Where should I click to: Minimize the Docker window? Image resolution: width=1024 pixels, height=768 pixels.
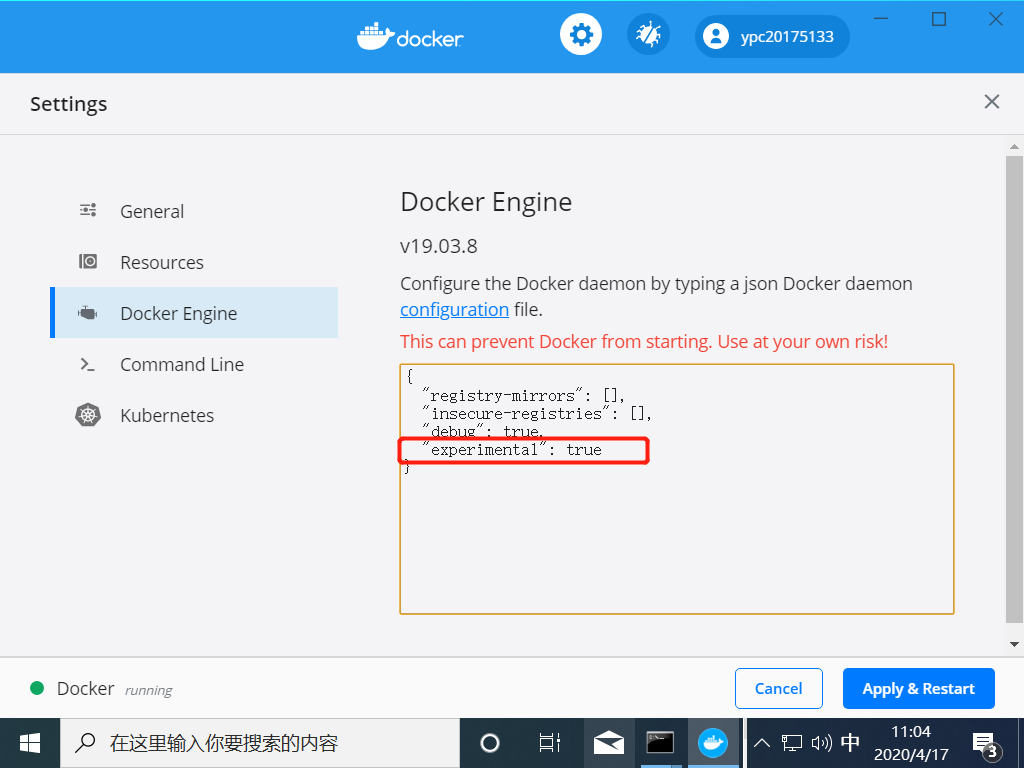tap(881, 19)
